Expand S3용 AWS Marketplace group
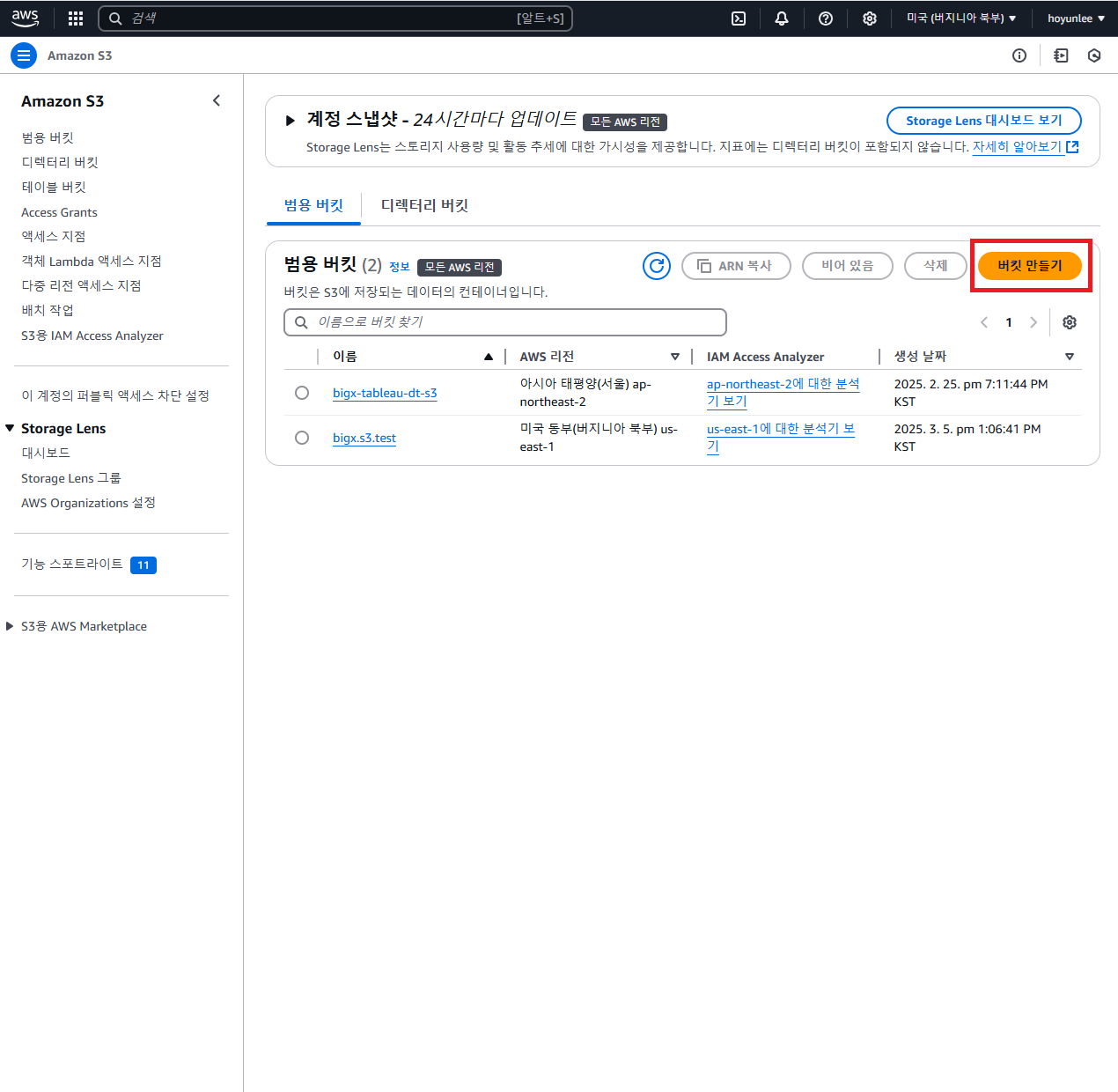 click(x=10, y=626)
